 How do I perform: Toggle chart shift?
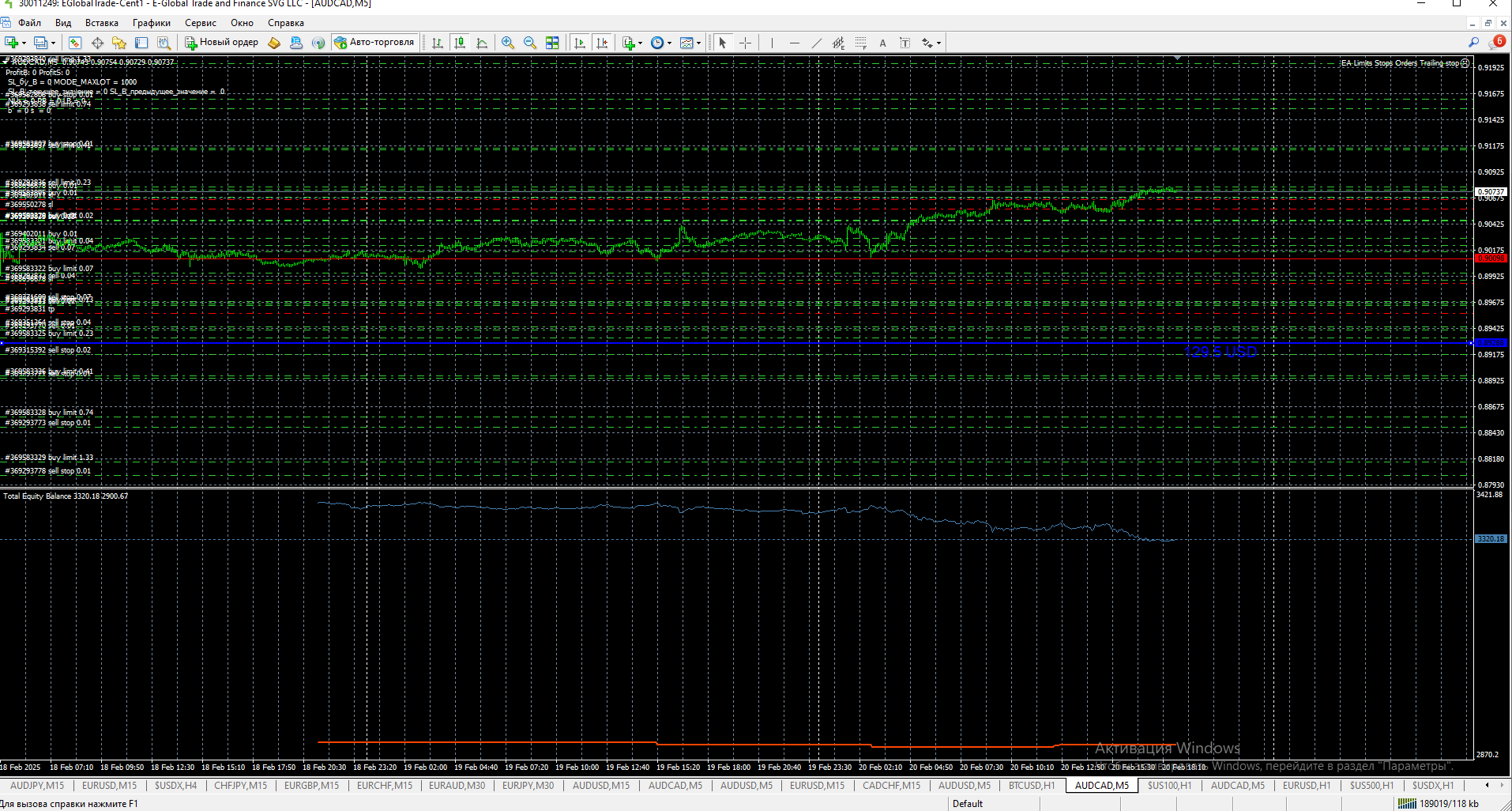coord(602,43)
